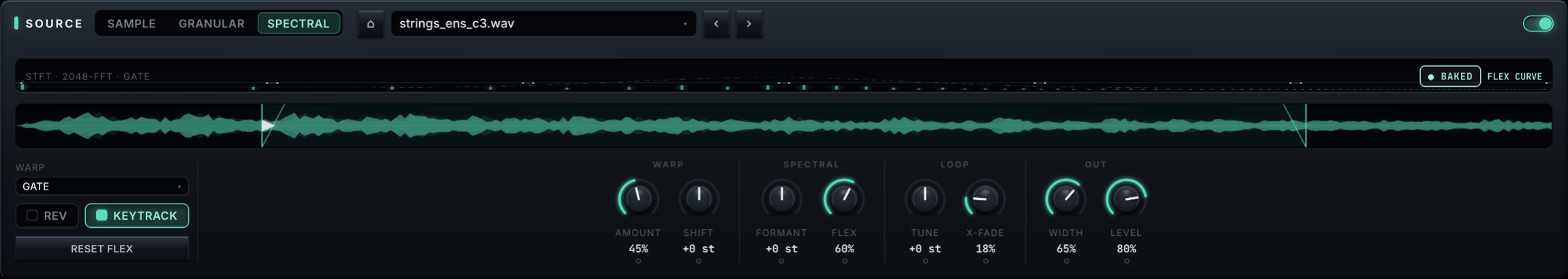Image resolution: width=1568 pixels, height=279 pixels.
Task: Adjust the Out Width knob
Action: coord(1066,198)
